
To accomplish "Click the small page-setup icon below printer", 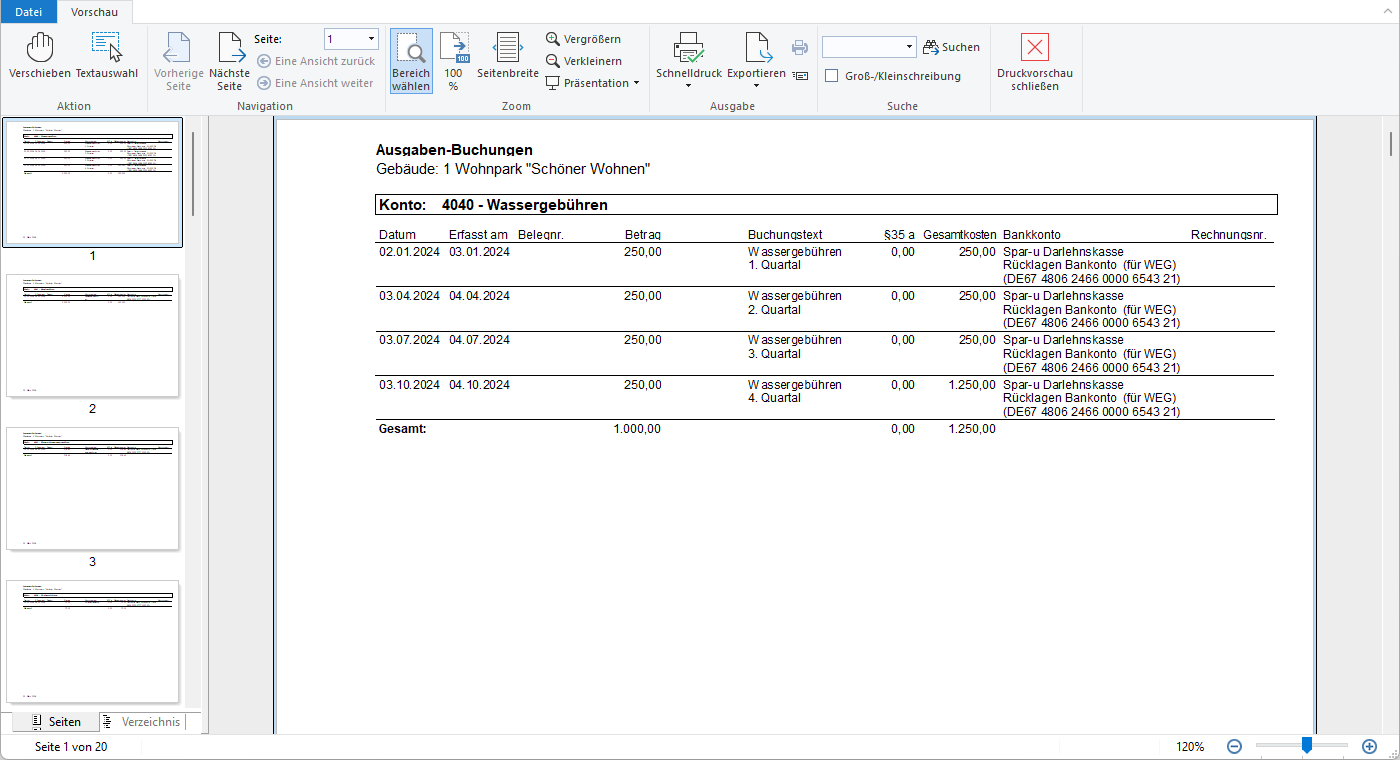I will 800,75.
